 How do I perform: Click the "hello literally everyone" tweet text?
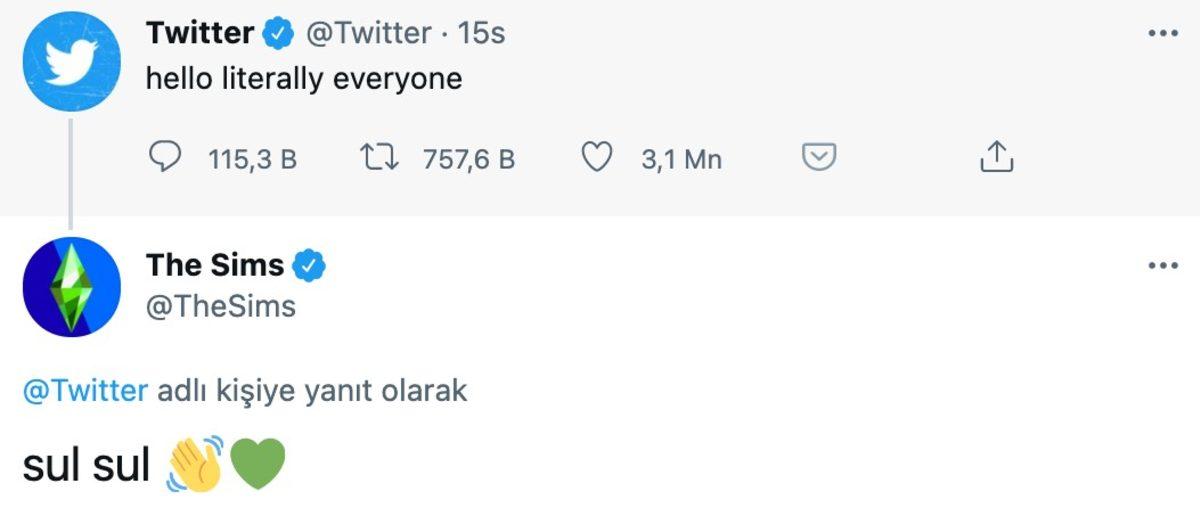pos(304,78)
